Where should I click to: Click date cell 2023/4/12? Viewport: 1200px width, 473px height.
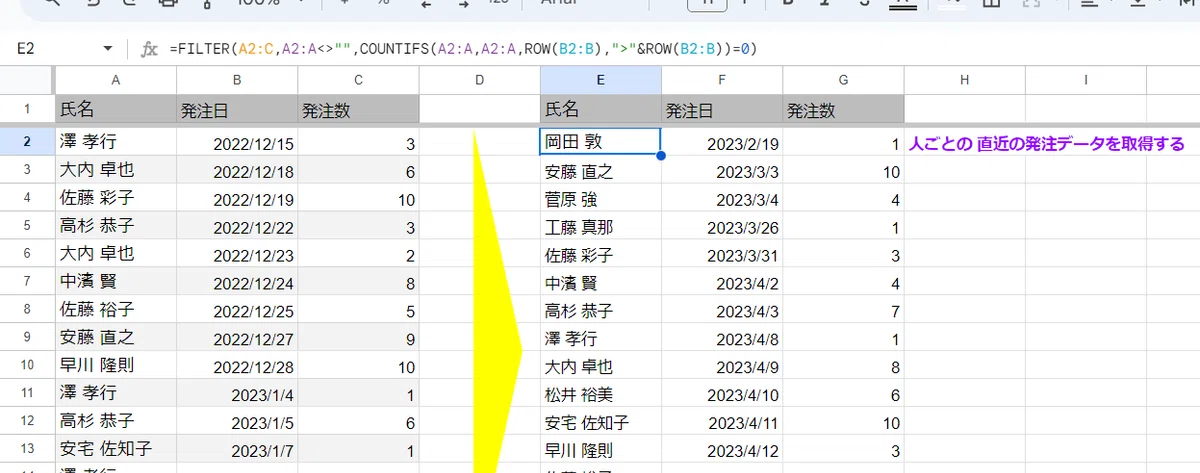point(722,448)
